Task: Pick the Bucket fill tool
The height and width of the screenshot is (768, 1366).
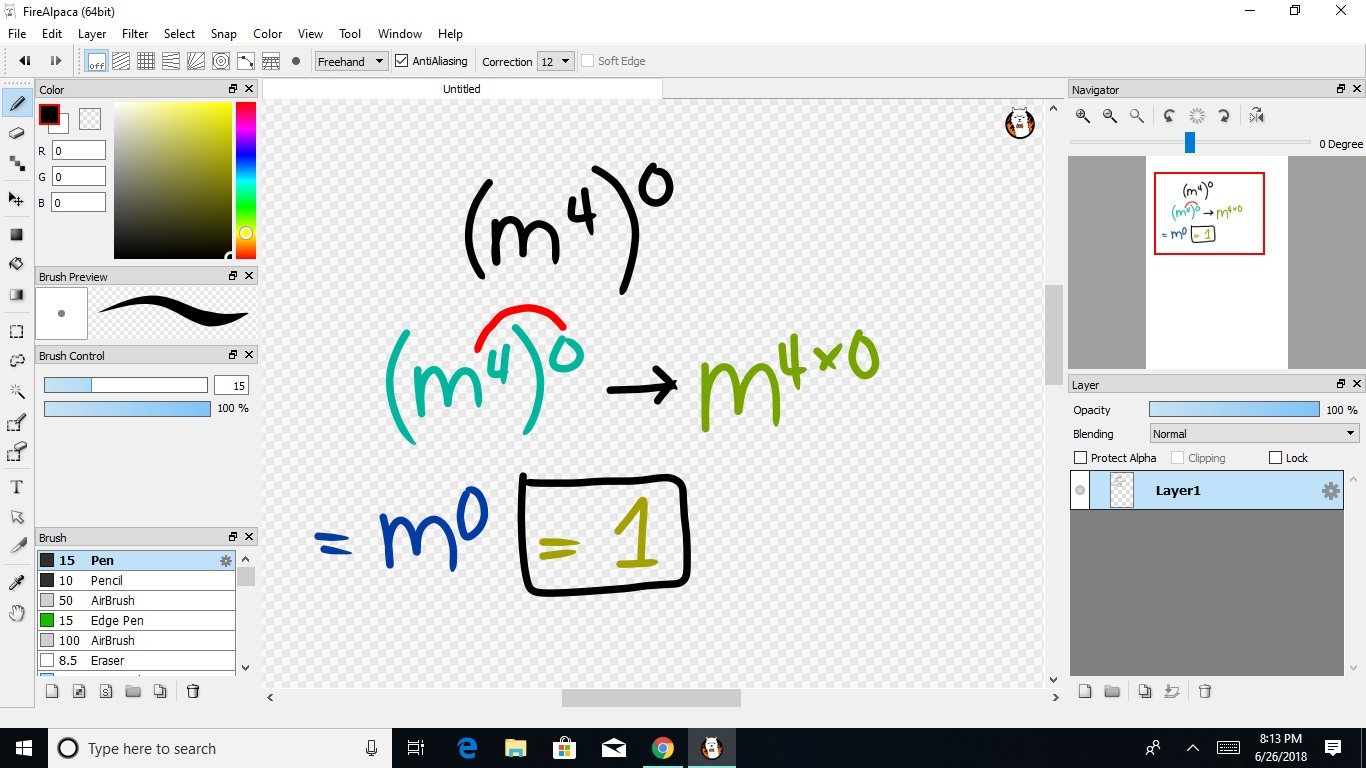Action: [17, 264]
